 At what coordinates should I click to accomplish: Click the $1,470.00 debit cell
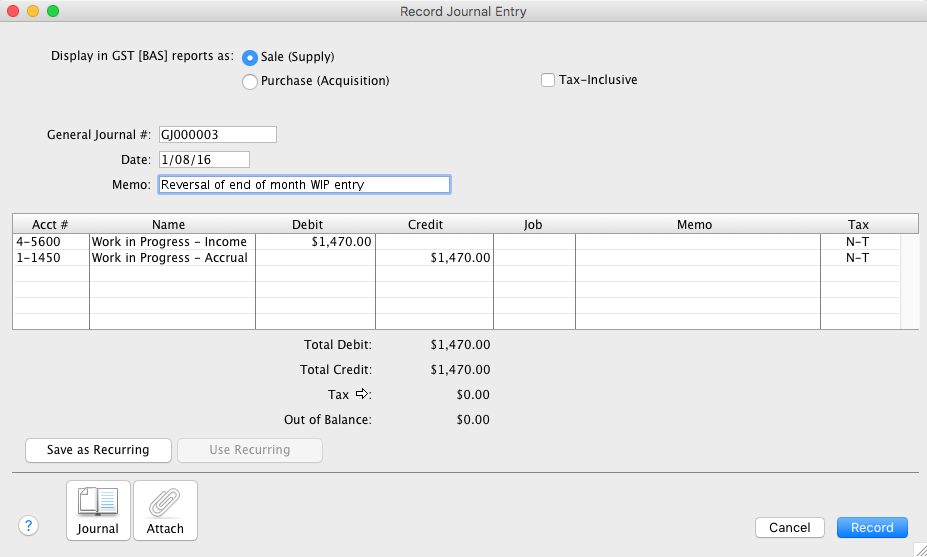315,242
